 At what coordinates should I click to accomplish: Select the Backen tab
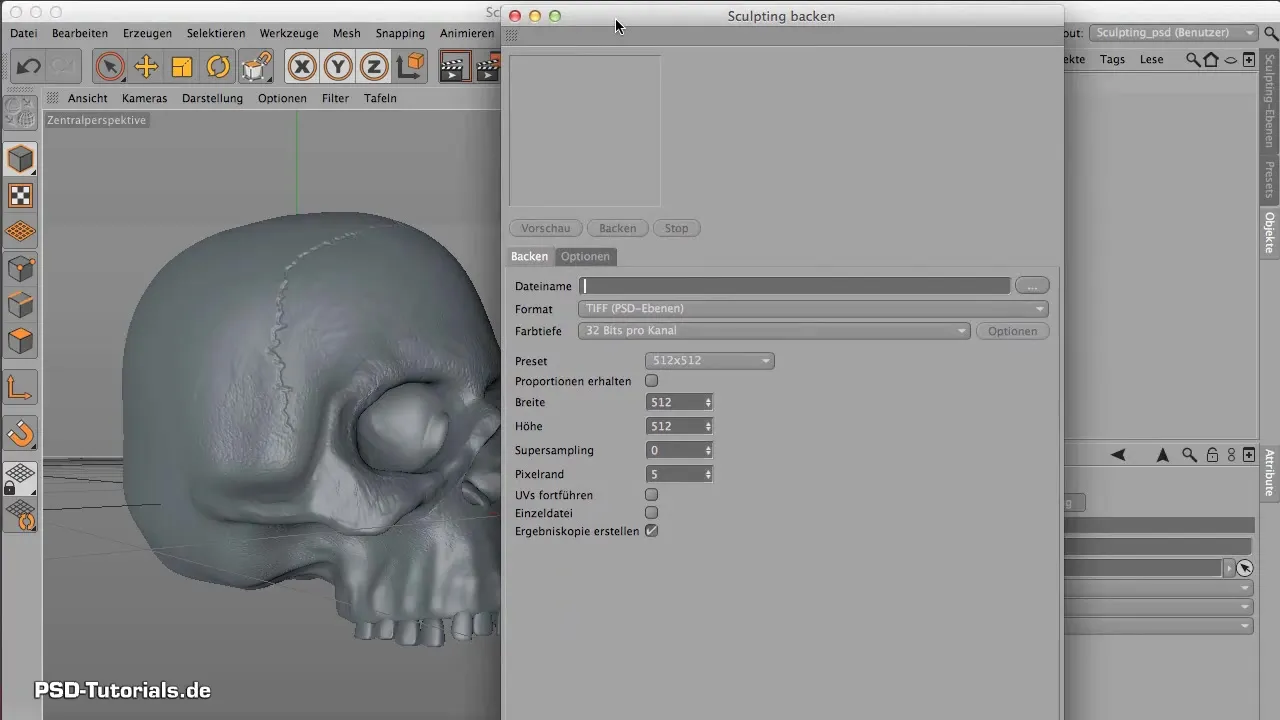[530, 257]
